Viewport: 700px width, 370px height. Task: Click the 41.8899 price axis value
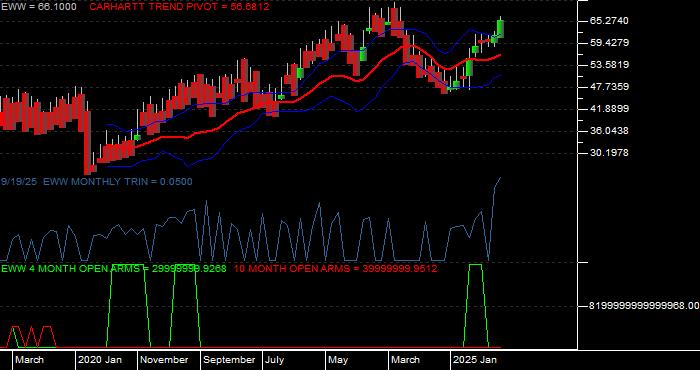[609, 109]
